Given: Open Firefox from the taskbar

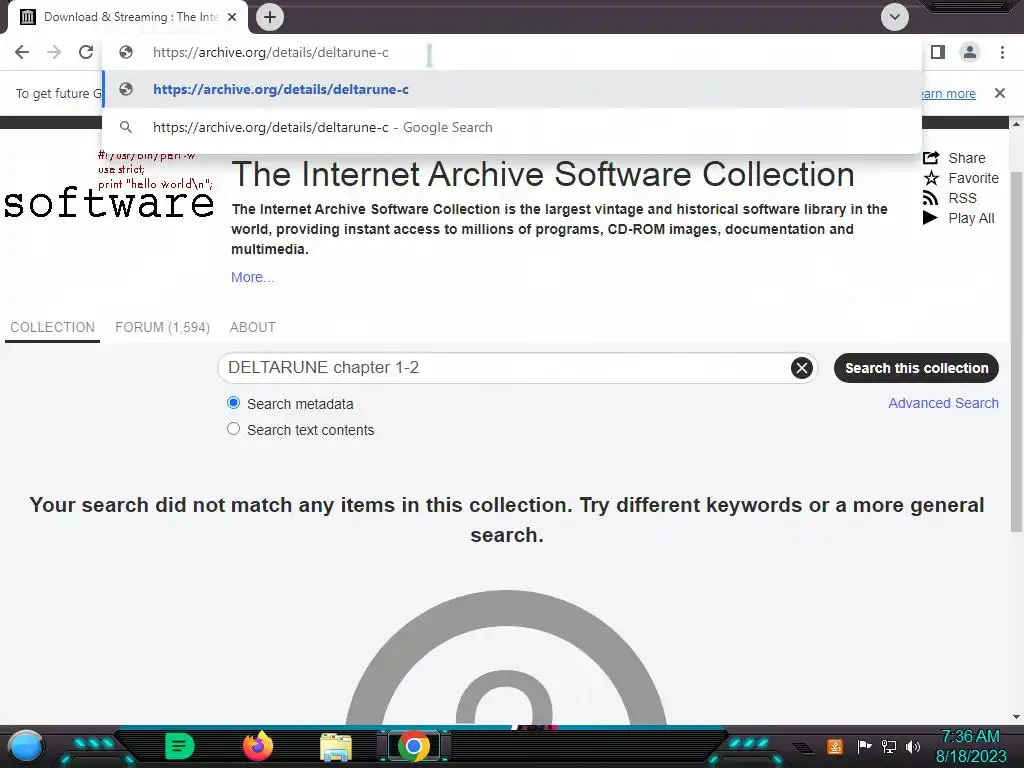Looking at the screenshot, I should 258,746.
